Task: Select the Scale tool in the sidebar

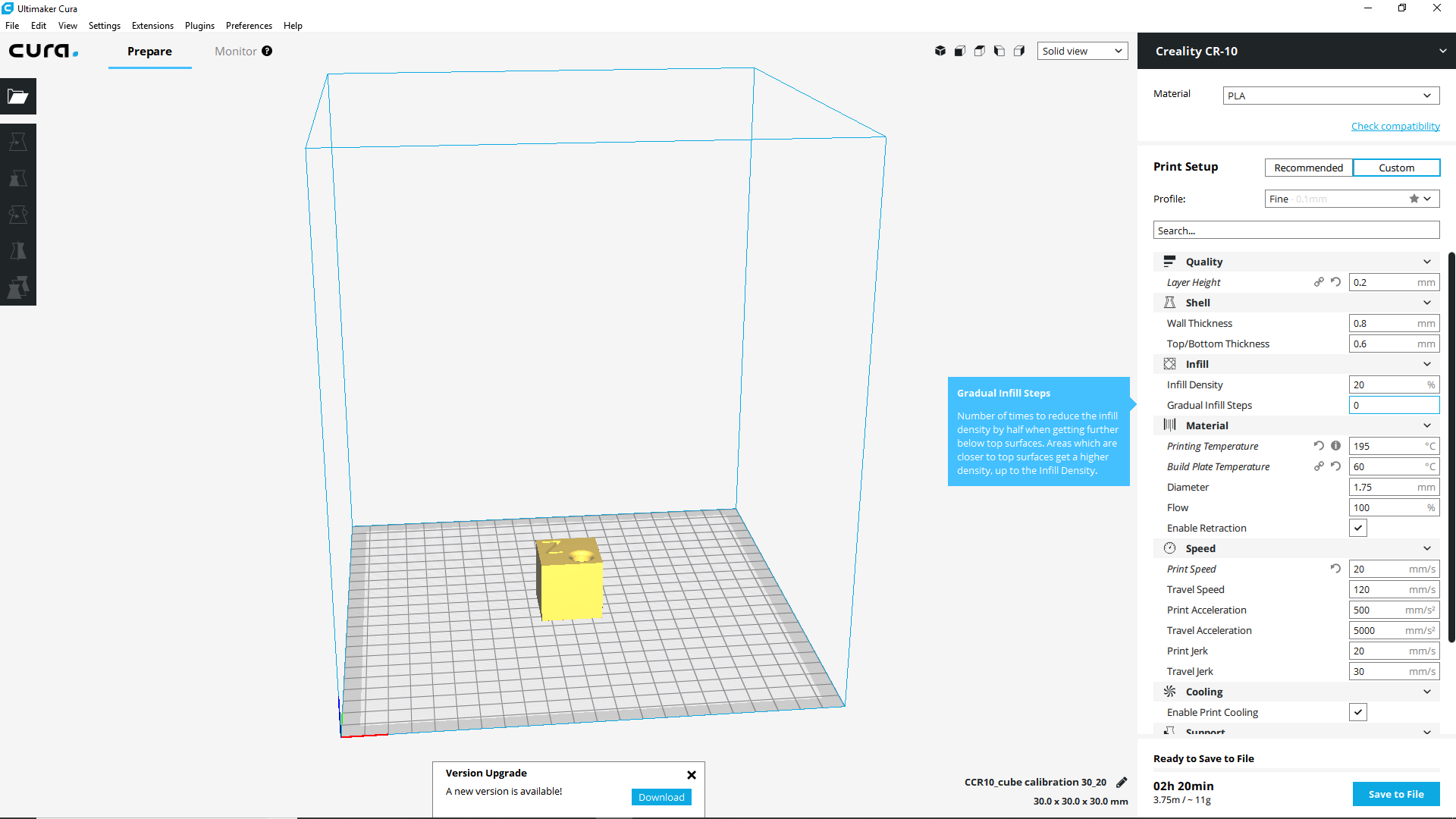Action: pos(18,178)
